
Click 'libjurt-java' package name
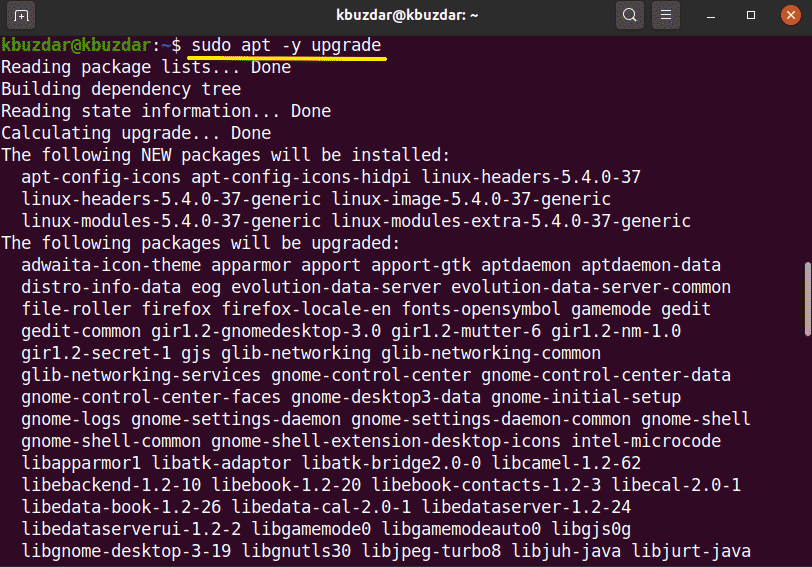coord(691,552)
